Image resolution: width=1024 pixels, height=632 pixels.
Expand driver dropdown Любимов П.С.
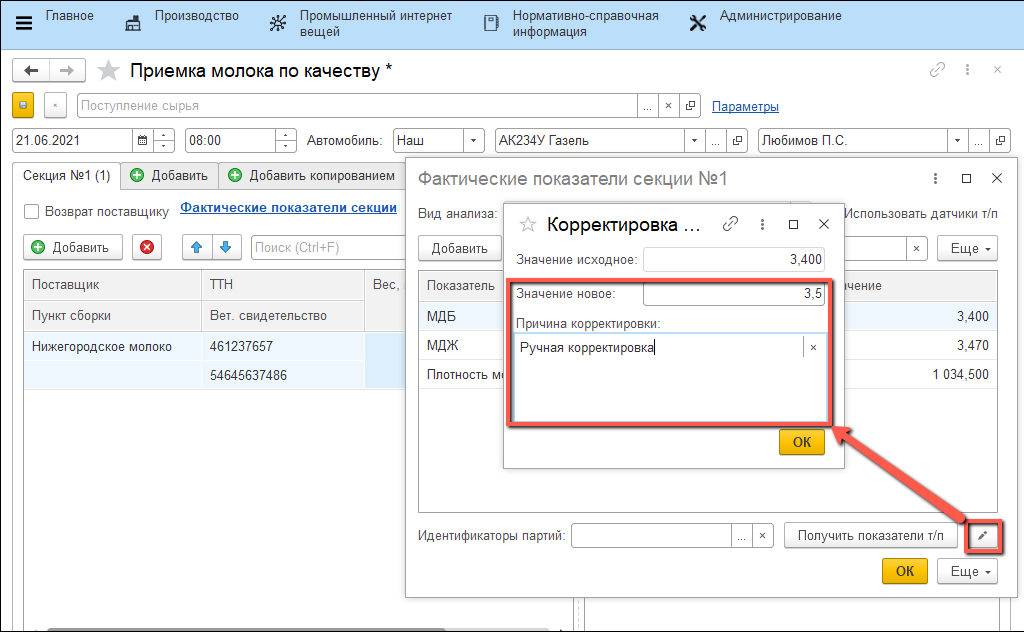957,141
